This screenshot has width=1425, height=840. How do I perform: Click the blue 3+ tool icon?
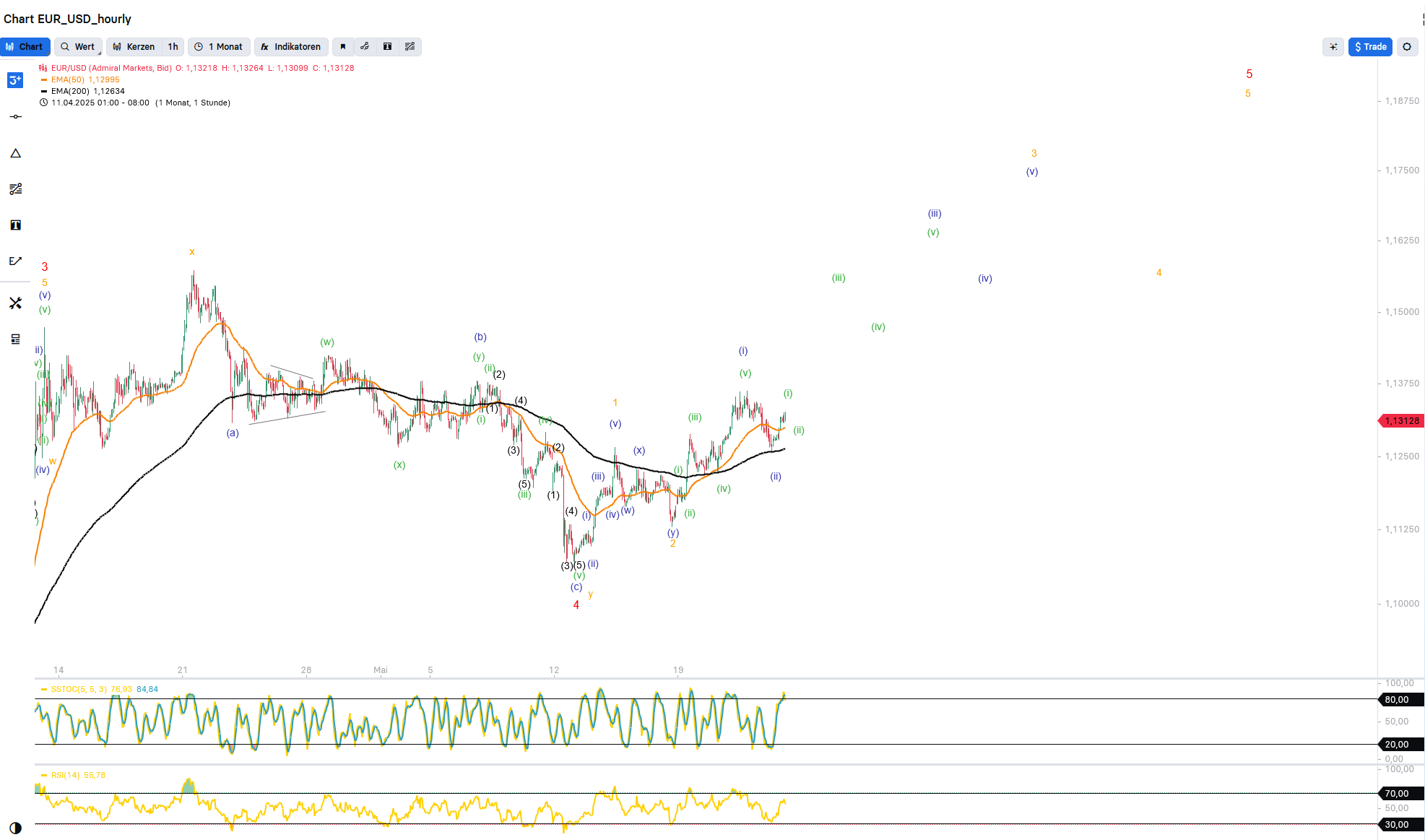(x=15, y=80)
